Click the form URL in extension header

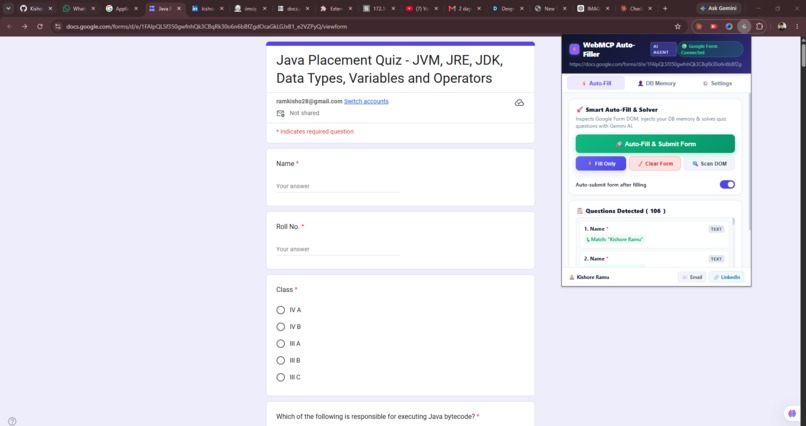[655, 65]
